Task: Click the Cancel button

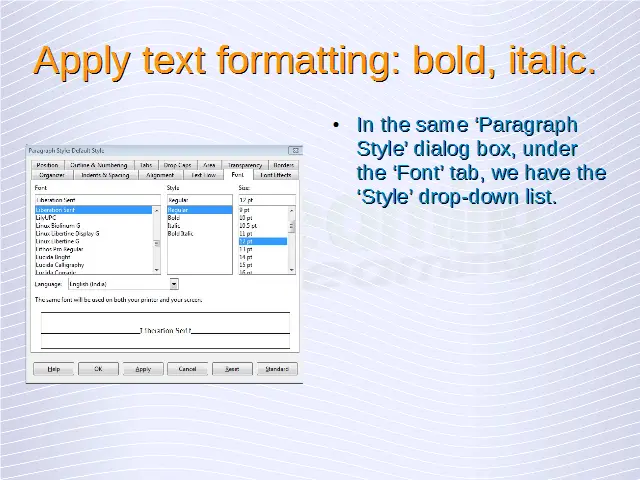Action: point(187,369)
